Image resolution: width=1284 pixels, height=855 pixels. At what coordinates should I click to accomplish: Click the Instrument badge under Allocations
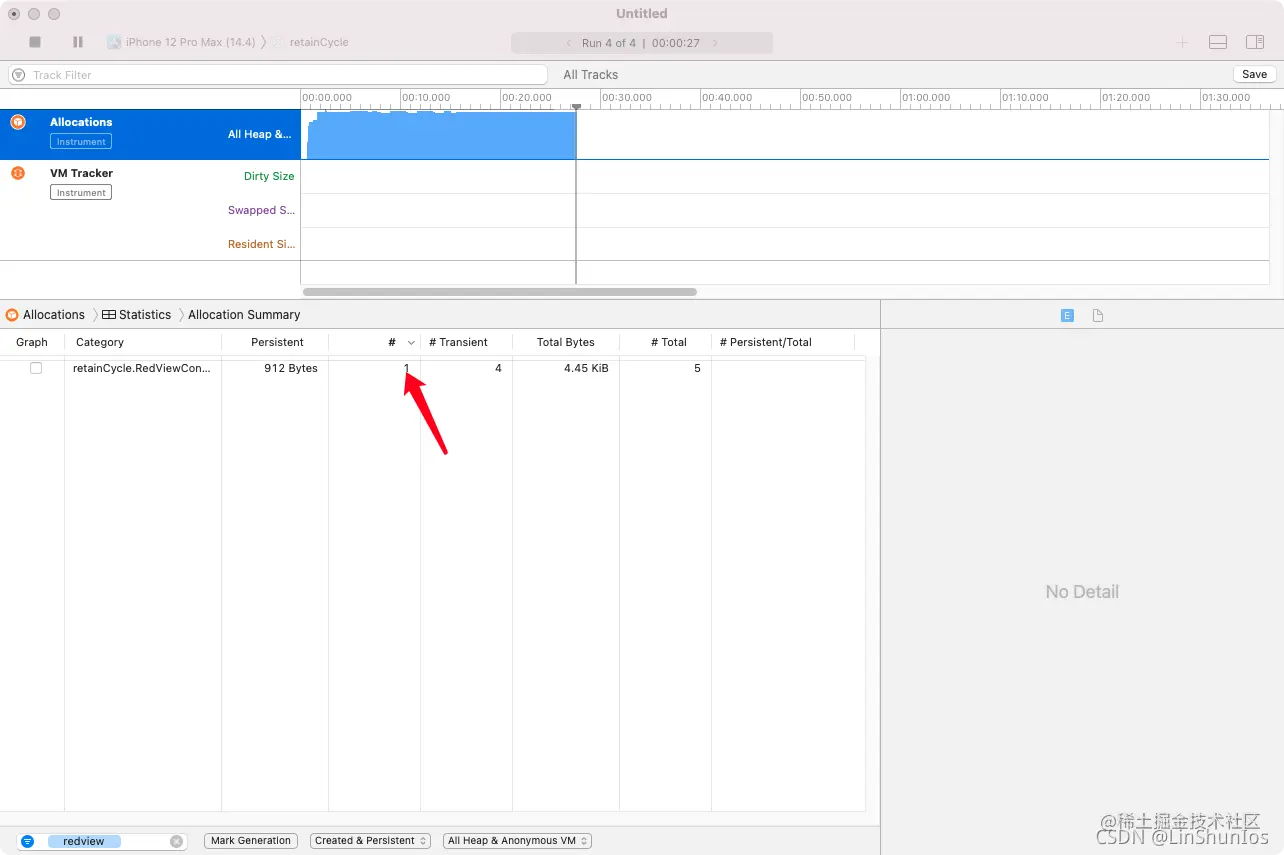81,142
